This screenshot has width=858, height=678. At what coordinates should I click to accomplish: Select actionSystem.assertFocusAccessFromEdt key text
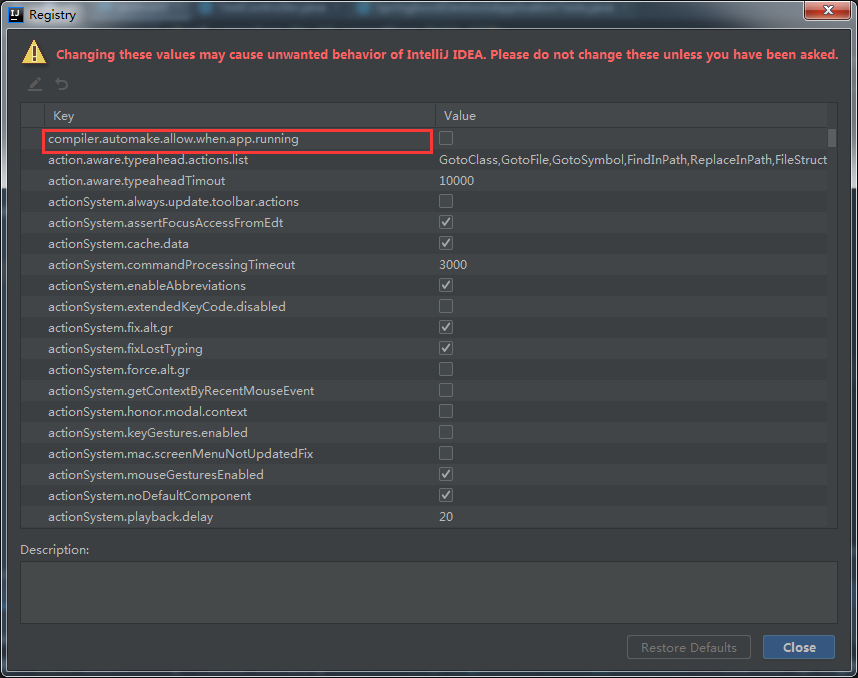(x=165, y=223)
